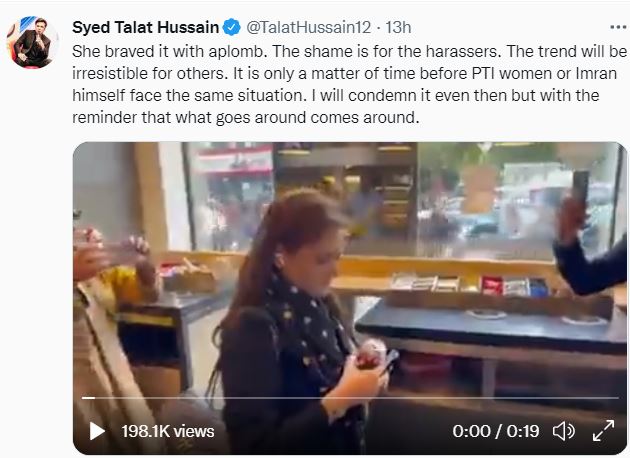
Task: Mute the video with speaker icon
Action: click(x=564, y=431)
